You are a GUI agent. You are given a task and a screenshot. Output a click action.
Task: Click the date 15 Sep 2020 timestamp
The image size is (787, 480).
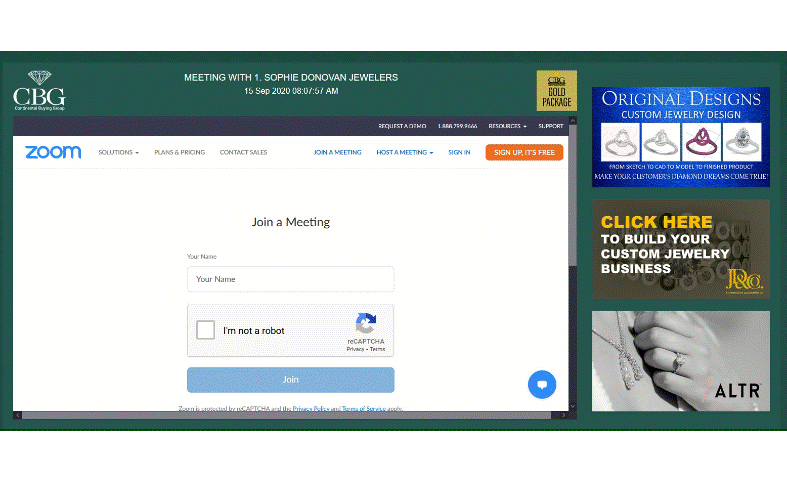pos(291,91)
